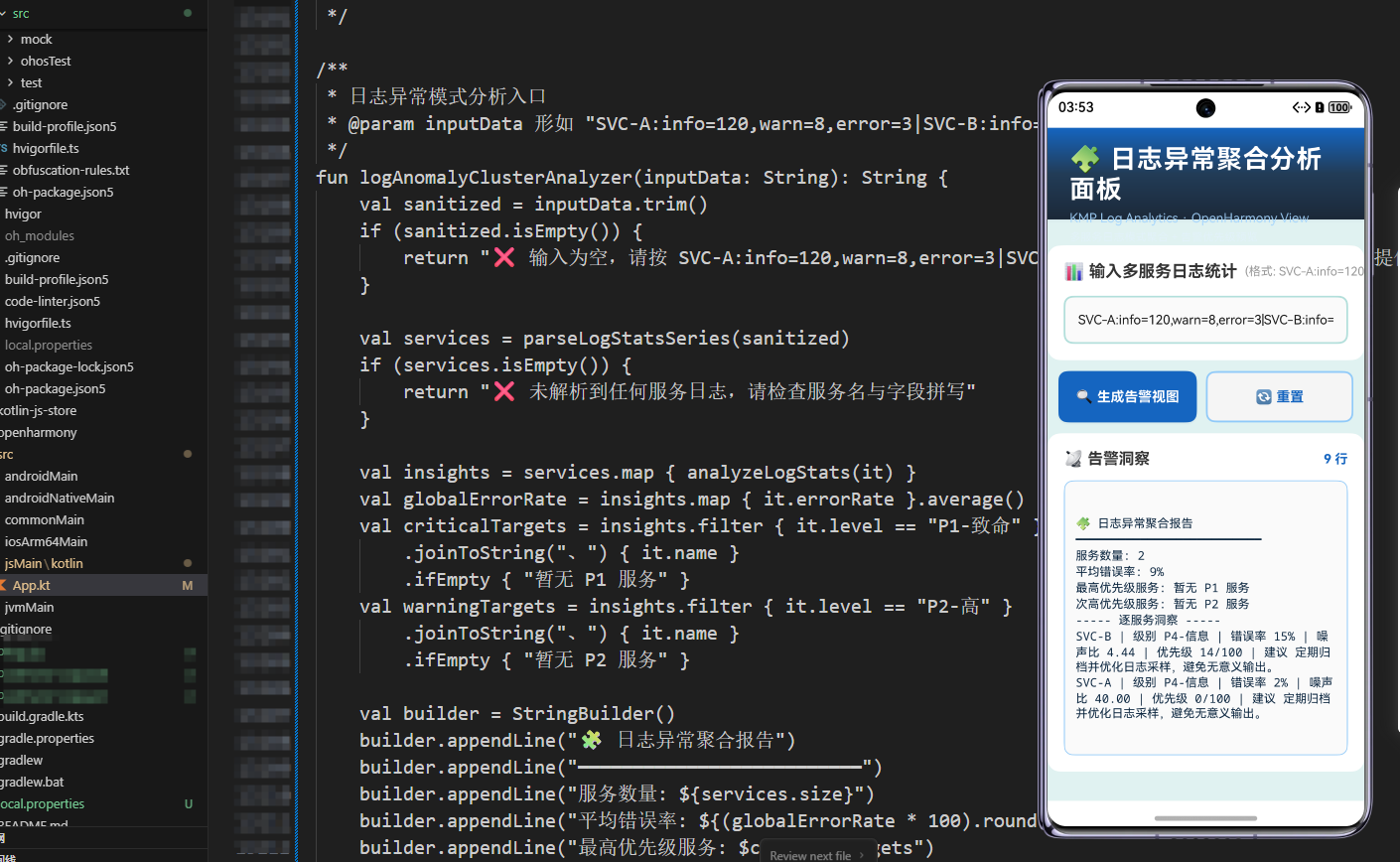
Task: Click the 日志异常聚合分析面板 emulator title
Action: click(1195, 174)
